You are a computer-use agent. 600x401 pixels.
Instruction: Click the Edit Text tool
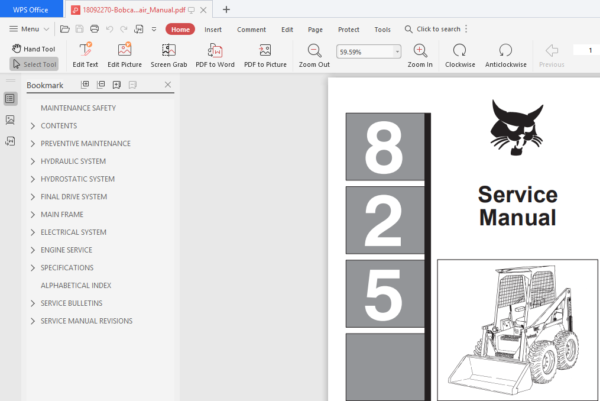[85, 55]
